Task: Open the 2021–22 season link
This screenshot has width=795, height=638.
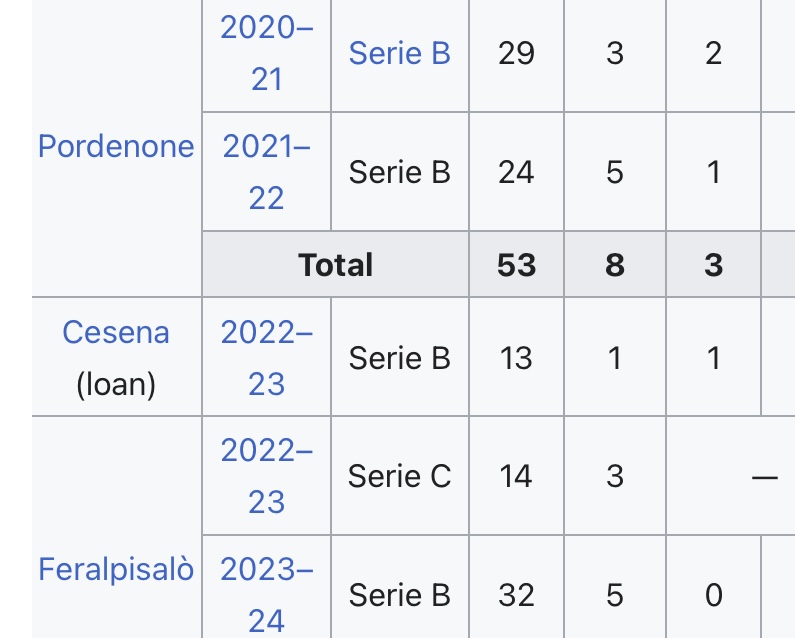Action: pos(267,172)
